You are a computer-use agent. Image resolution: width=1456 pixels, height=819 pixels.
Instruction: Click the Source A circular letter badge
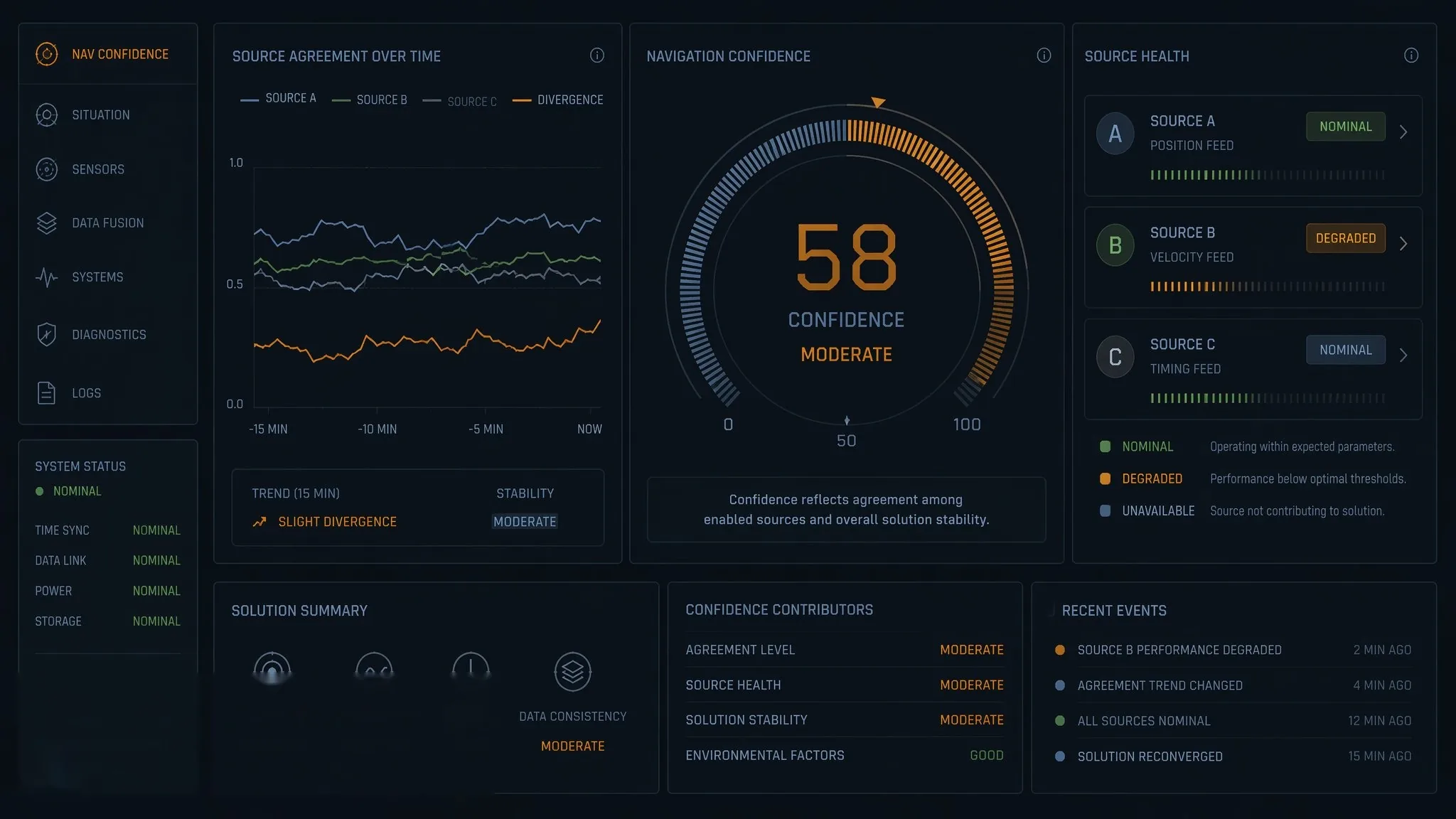1115,133
